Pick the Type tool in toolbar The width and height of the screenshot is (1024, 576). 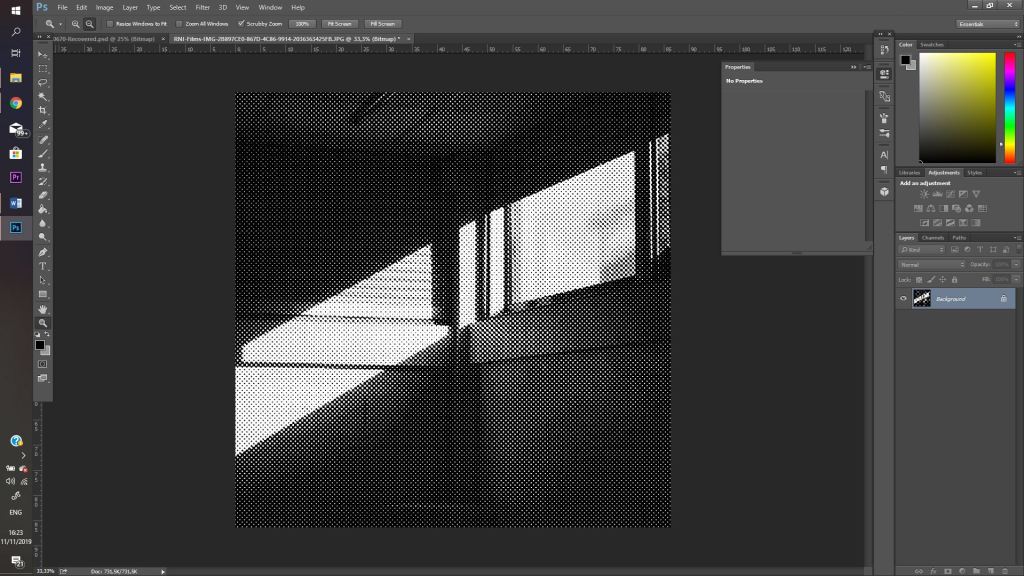[43, 266]
